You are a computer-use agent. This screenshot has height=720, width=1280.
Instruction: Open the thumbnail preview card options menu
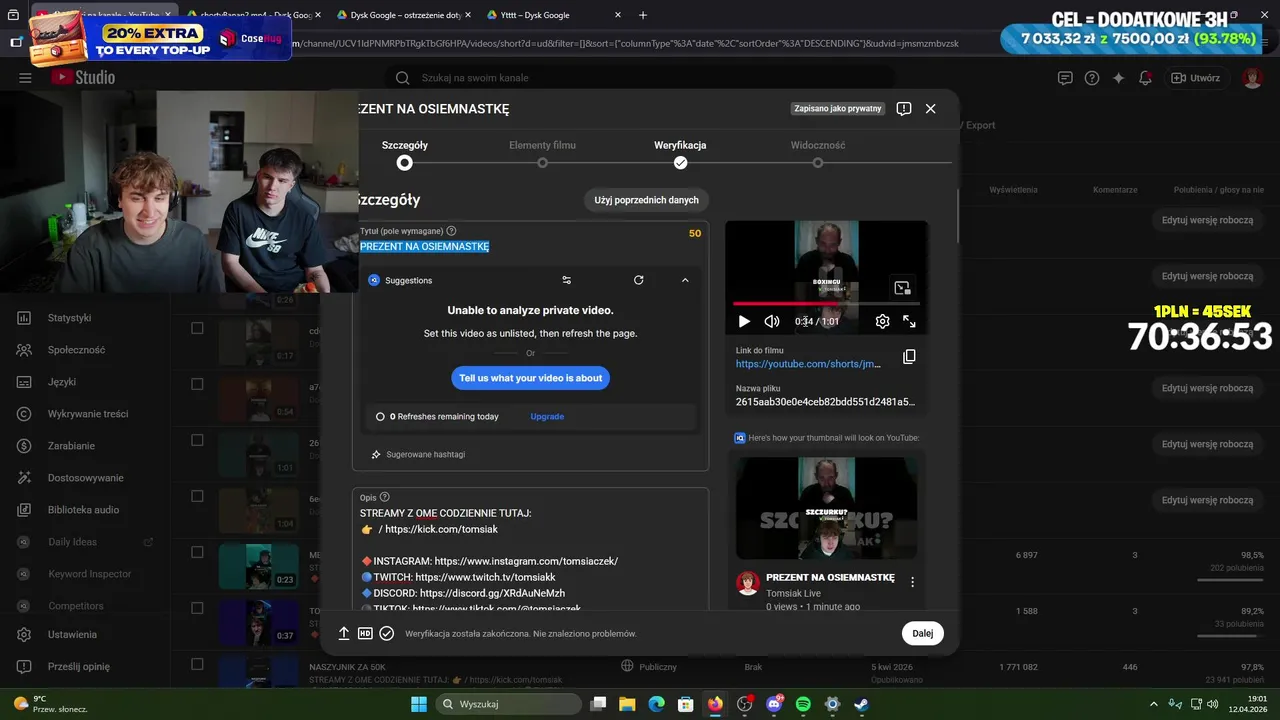click(912, 582)
